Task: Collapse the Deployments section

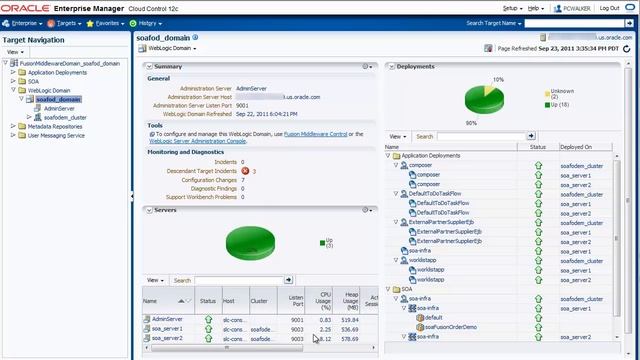Action: coord(392,66)
